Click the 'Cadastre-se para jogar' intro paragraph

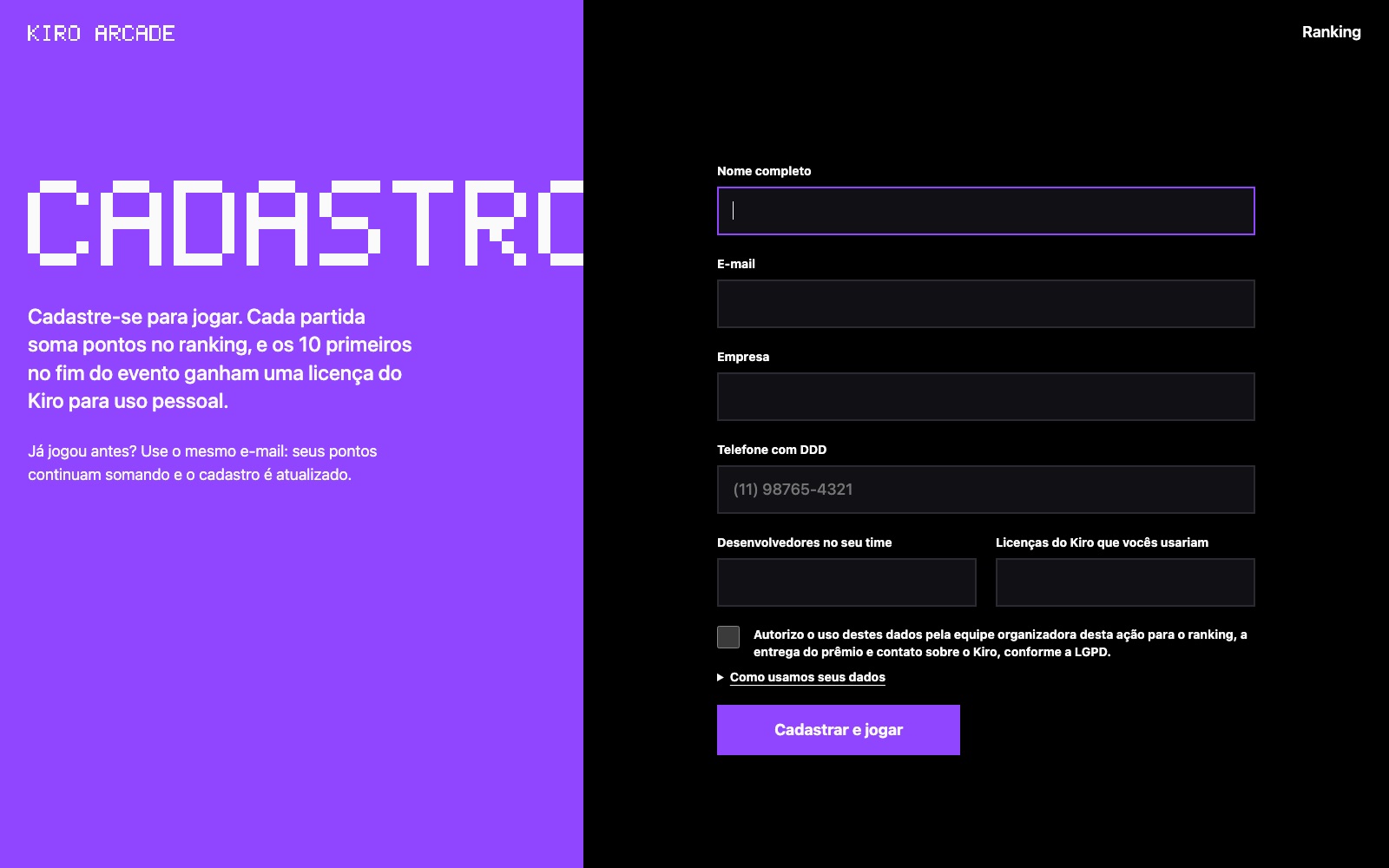click(x=220, y=358)
